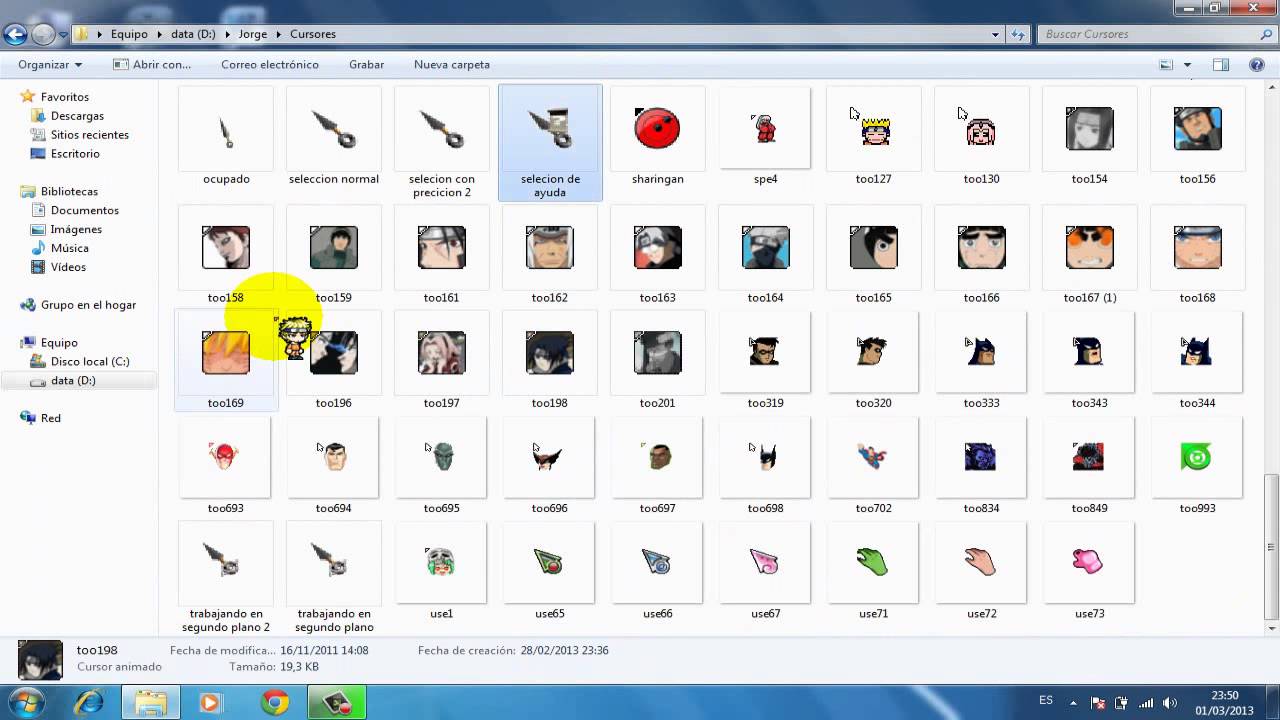This screenshot has width=1280, height=720.
Task: Open the Imágenes library
Action: coord(76,230)
